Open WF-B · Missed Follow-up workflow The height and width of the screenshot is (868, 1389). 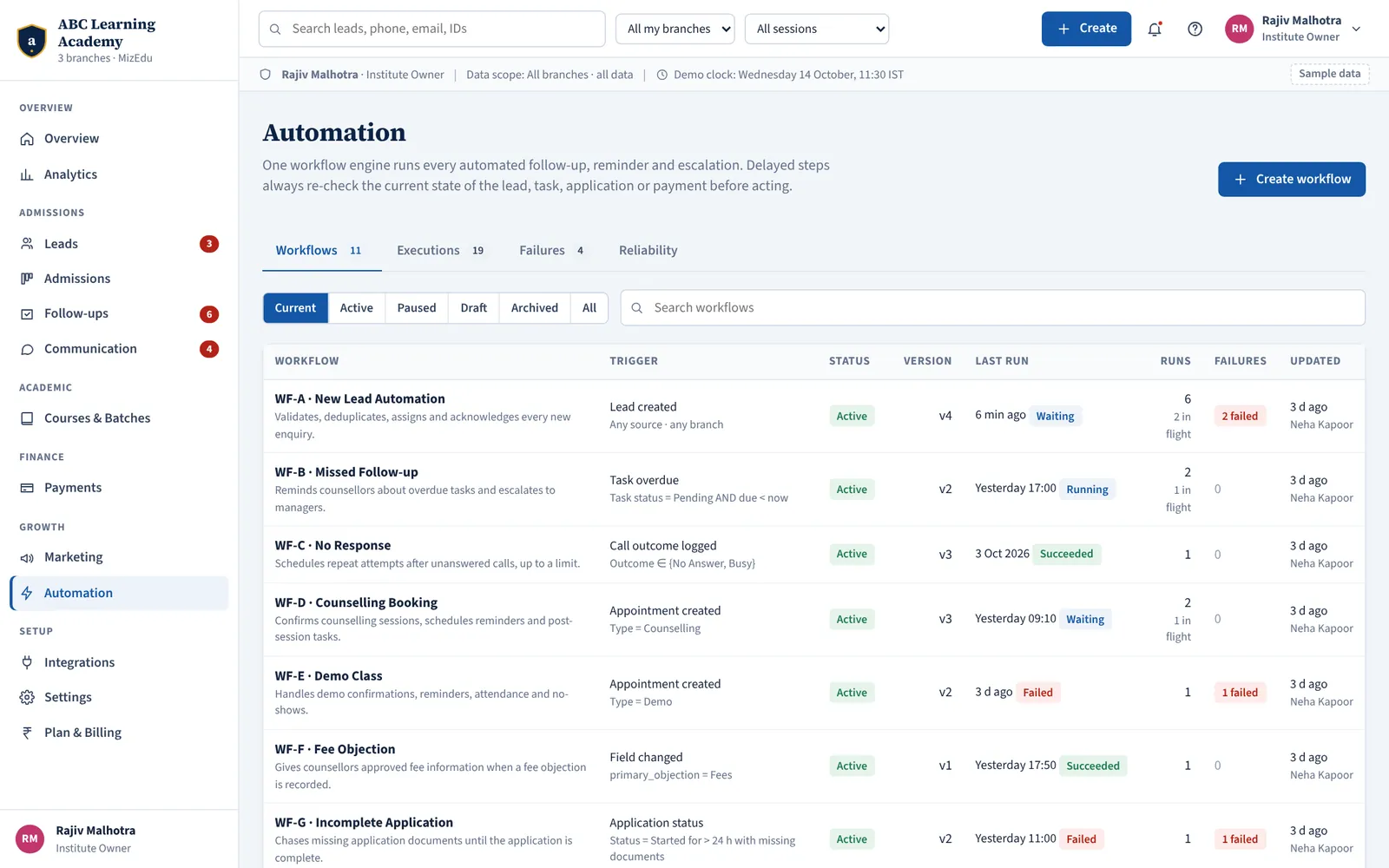346,472
